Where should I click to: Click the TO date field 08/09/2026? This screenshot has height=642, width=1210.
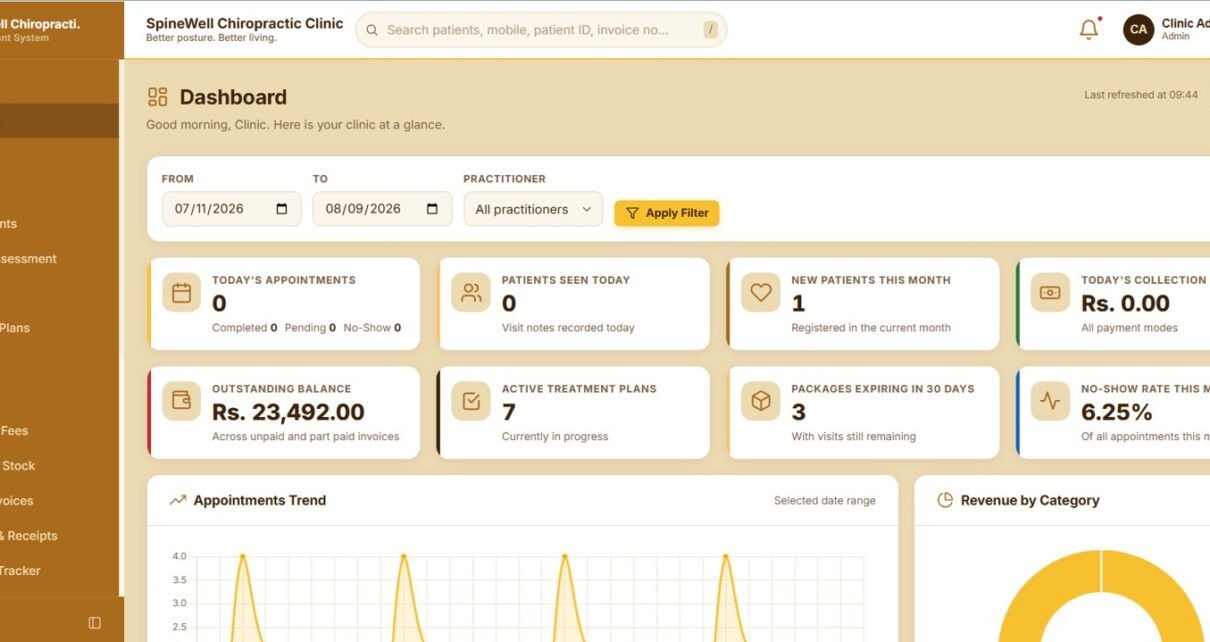[382, 209]
